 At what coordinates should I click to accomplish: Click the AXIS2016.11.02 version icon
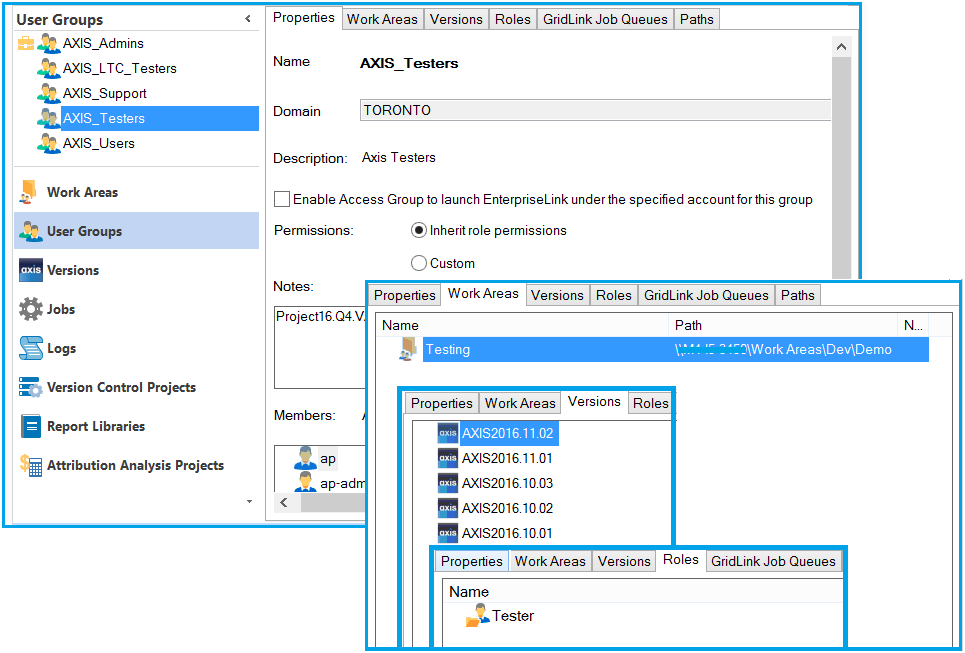click(447, 433)
